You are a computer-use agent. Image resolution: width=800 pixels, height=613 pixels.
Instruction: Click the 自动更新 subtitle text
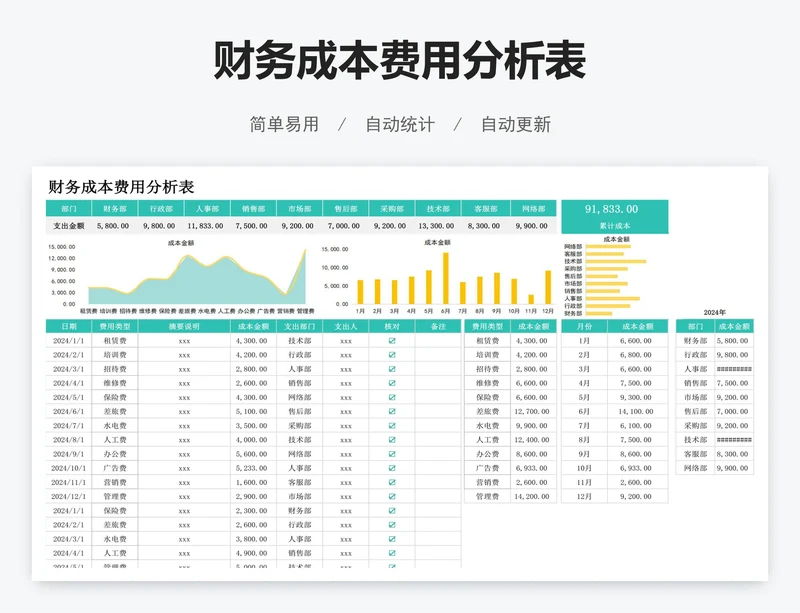click(x=516, y=125)
